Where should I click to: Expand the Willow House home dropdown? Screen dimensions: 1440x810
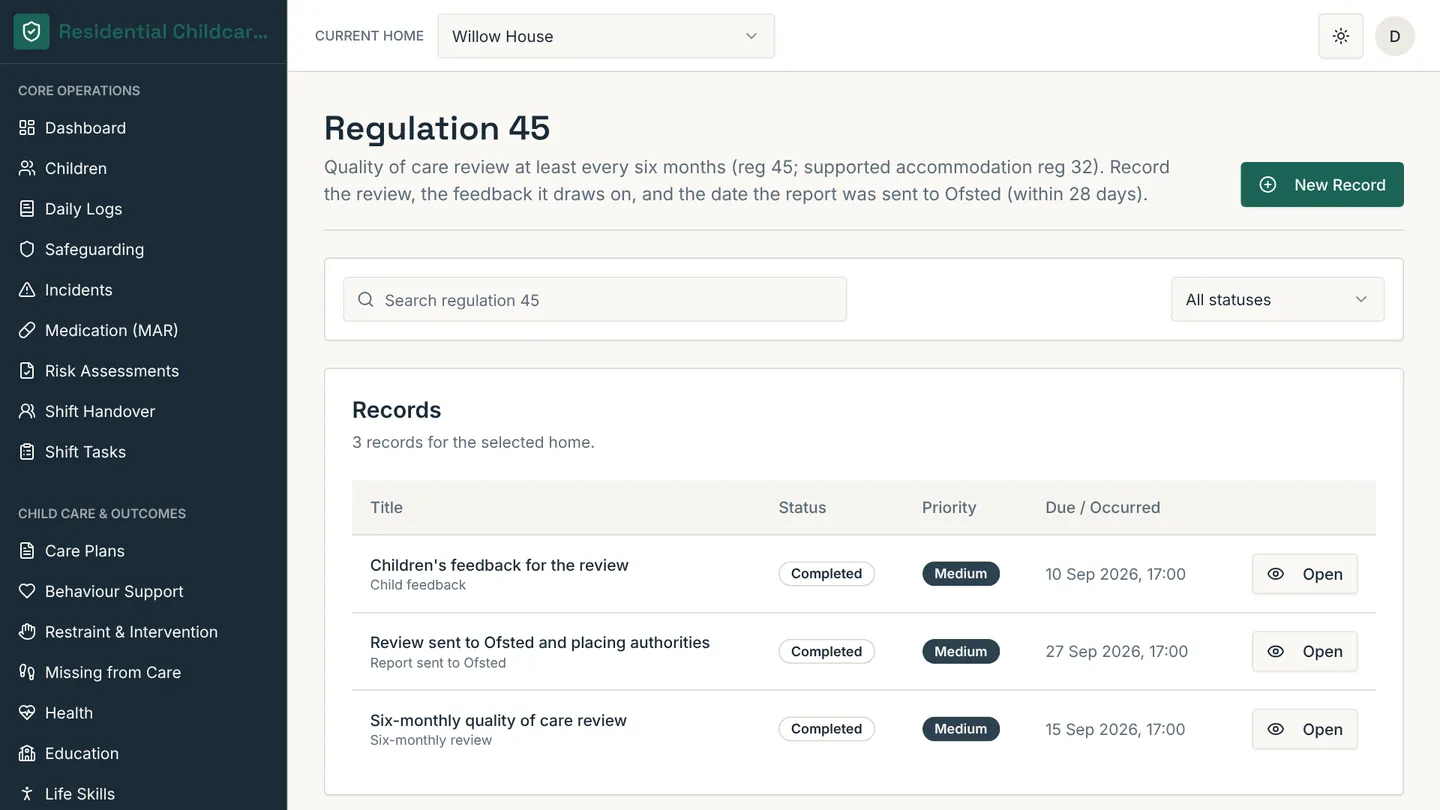pos(606,36)
